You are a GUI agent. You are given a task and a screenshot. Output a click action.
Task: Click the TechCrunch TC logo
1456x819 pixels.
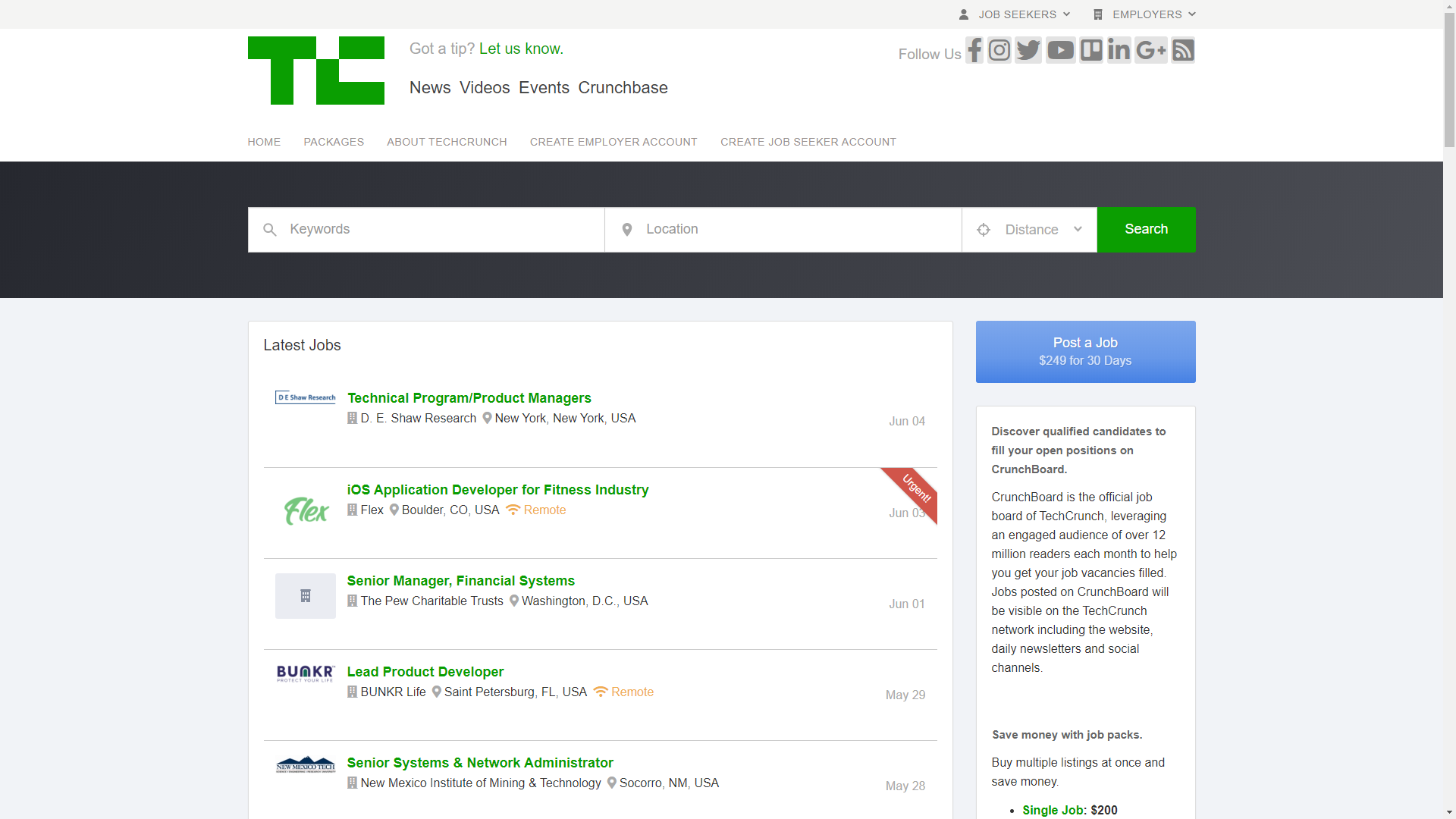tap(315, 71)
